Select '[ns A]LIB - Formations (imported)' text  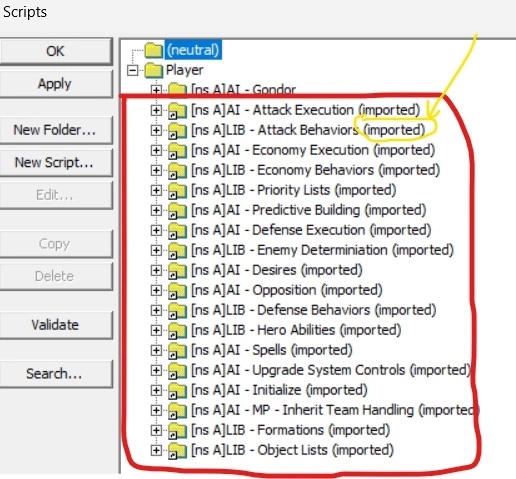tap(290, 430)
